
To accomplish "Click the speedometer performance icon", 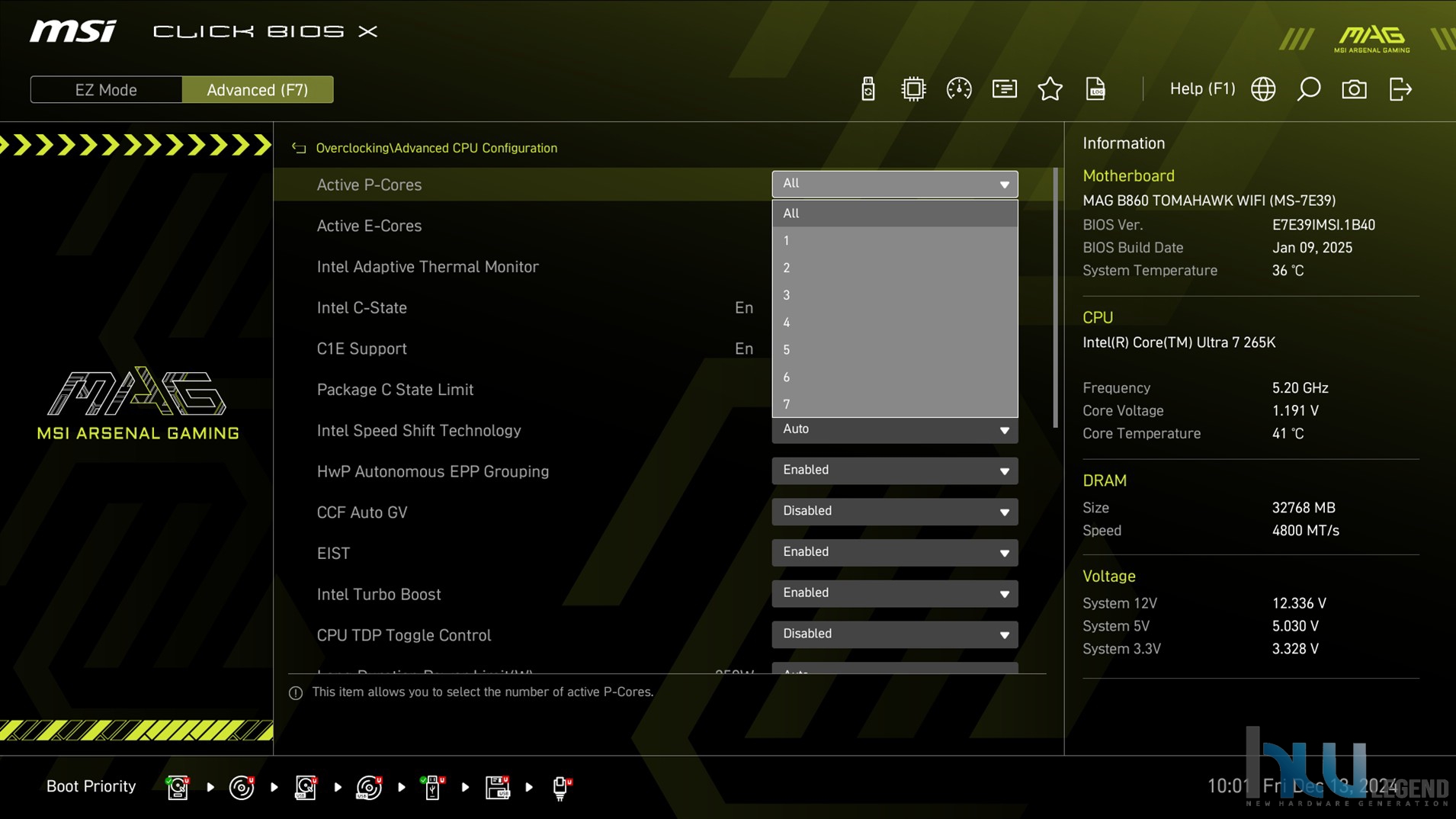I will tap(958, 89).
